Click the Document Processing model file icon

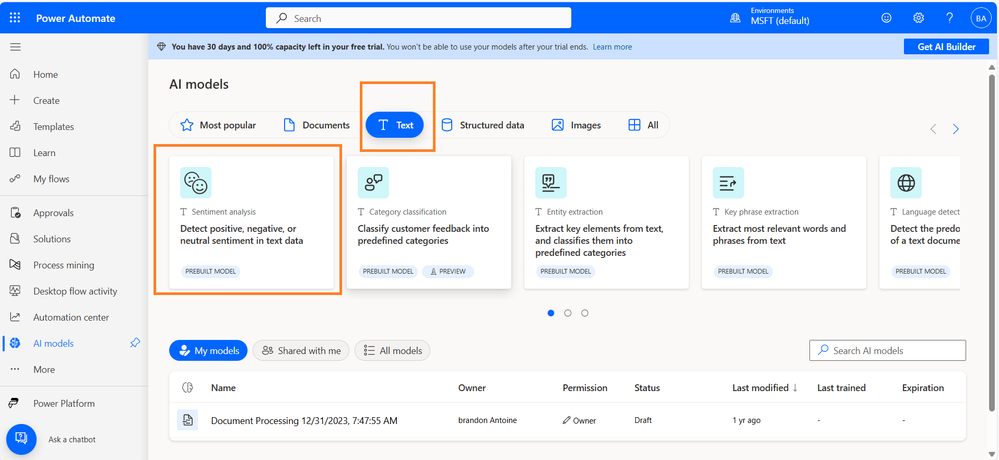187,420
